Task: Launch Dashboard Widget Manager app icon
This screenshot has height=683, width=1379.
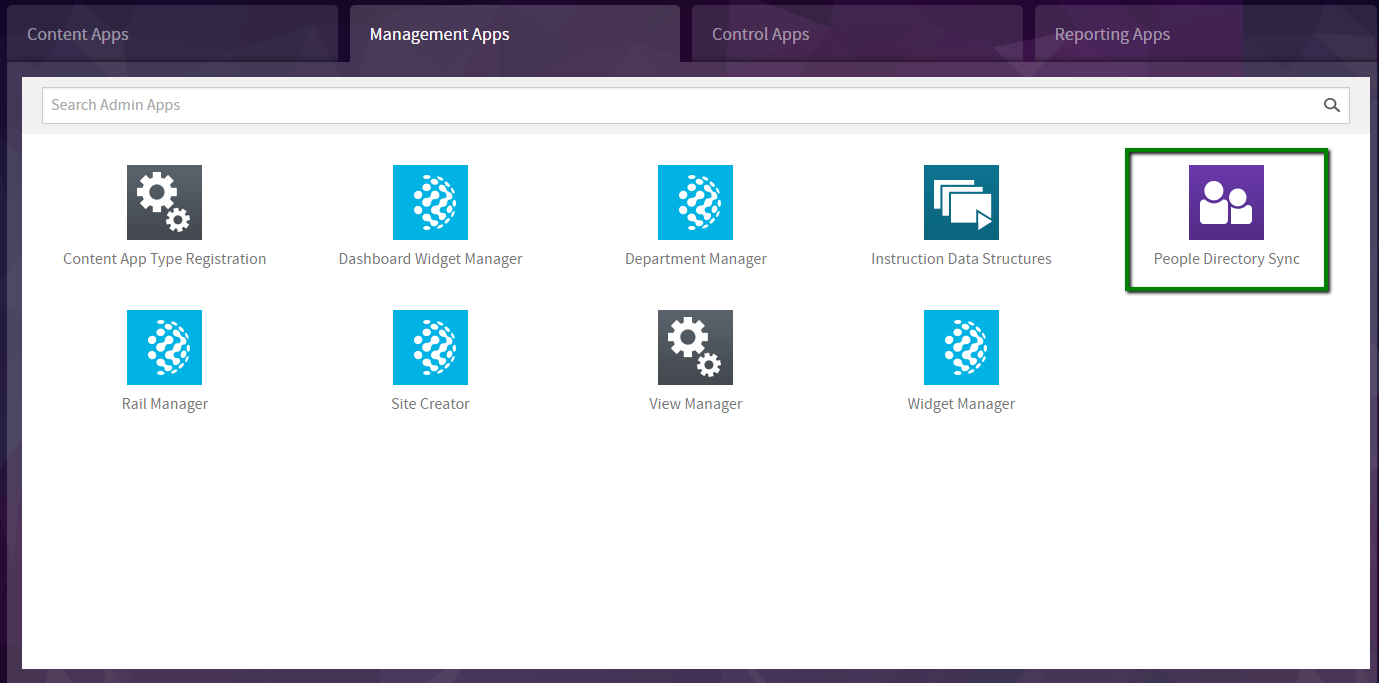Action: pos(430,202)
